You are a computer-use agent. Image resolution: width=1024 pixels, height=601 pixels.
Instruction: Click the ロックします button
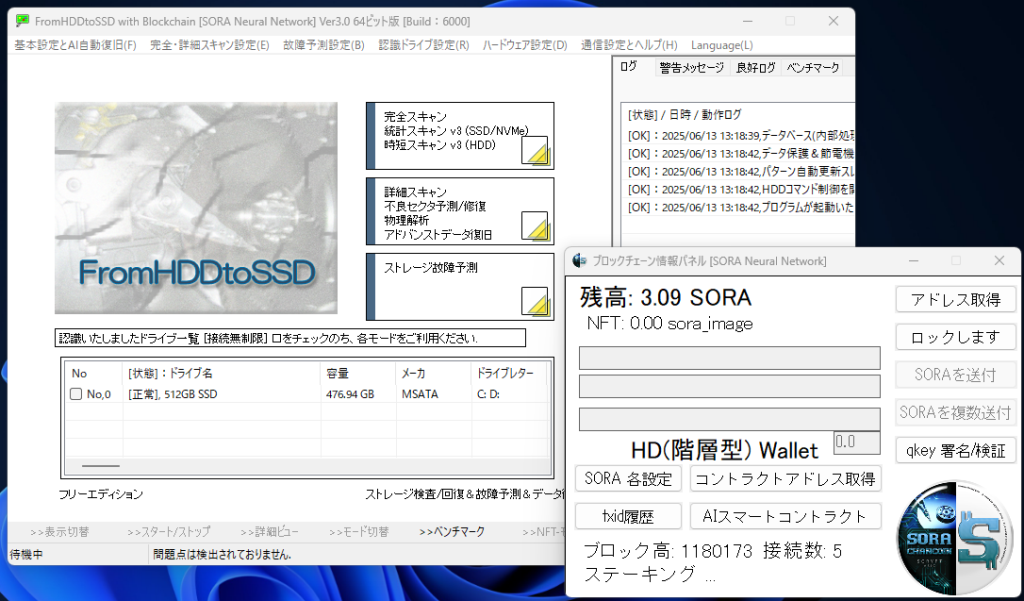pos(955,337)
